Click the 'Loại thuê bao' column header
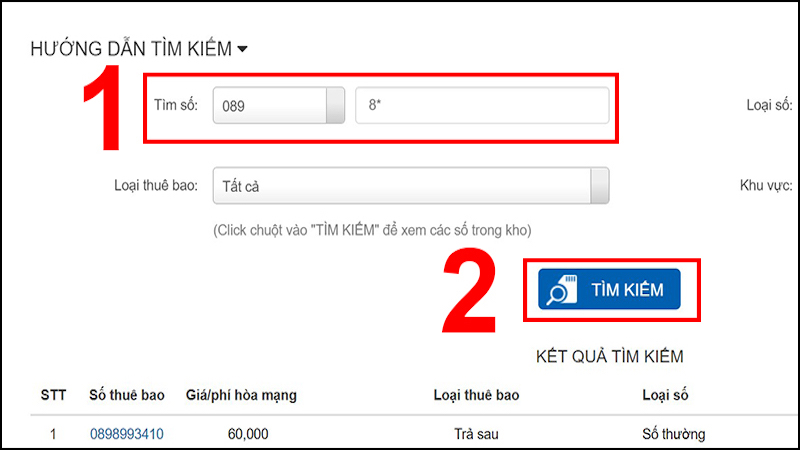Screen dimensions: 800x450 [x=477, y=395]
